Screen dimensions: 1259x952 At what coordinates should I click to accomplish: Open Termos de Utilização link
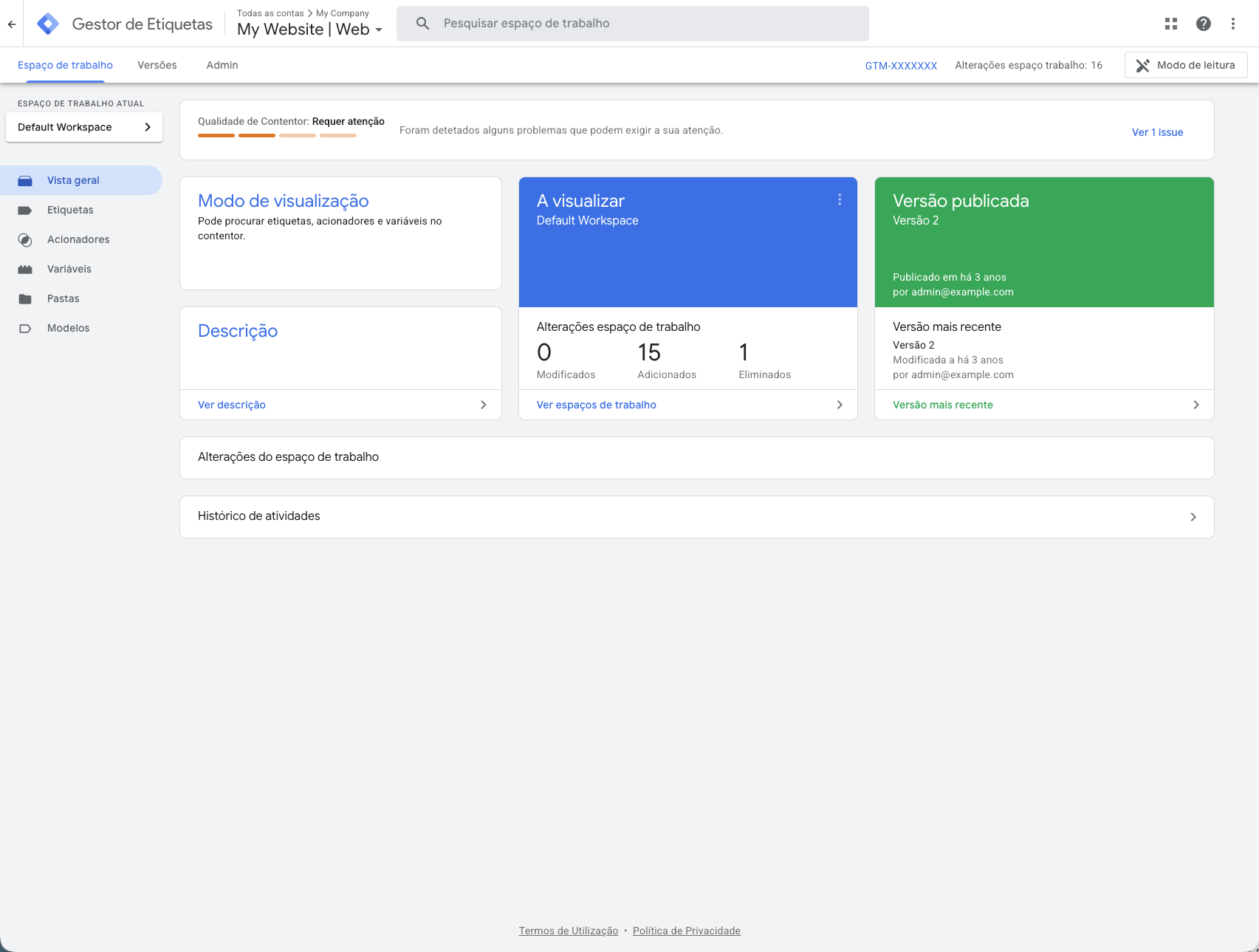tap(569, 931)
